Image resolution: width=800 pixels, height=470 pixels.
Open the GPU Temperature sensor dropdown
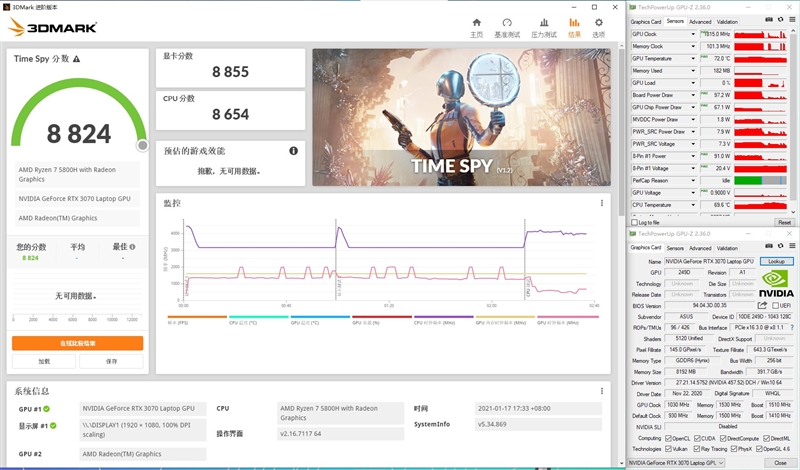click(x=693, y=59)
